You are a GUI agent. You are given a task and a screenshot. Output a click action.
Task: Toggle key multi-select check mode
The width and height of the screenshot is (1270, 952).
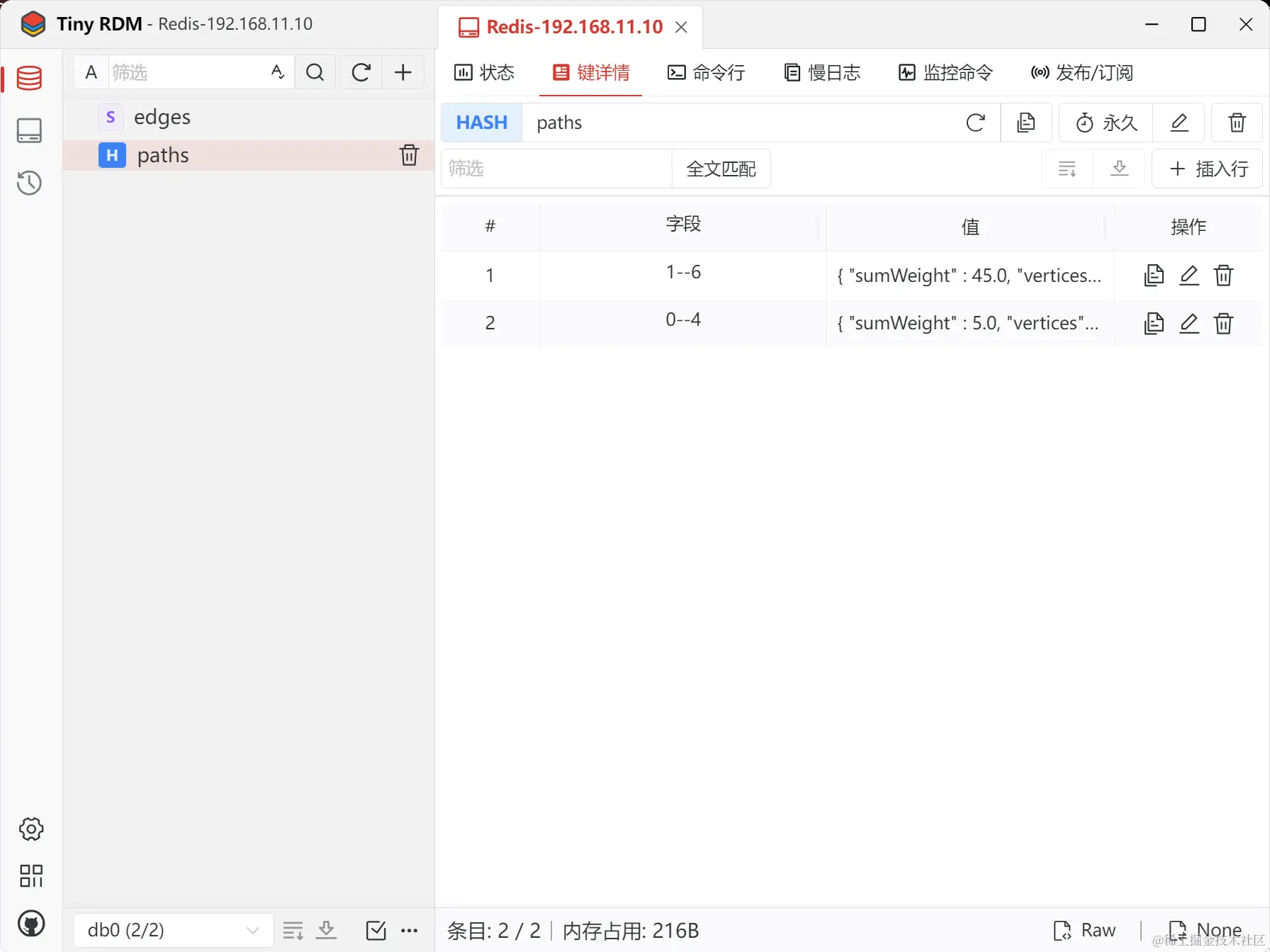click(x=376, y=930)
